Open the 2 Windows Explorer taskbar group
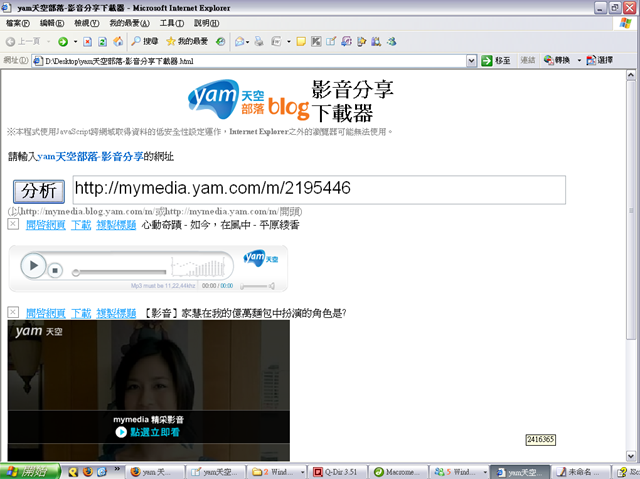 pyautogui.click(x=277, y=472)
